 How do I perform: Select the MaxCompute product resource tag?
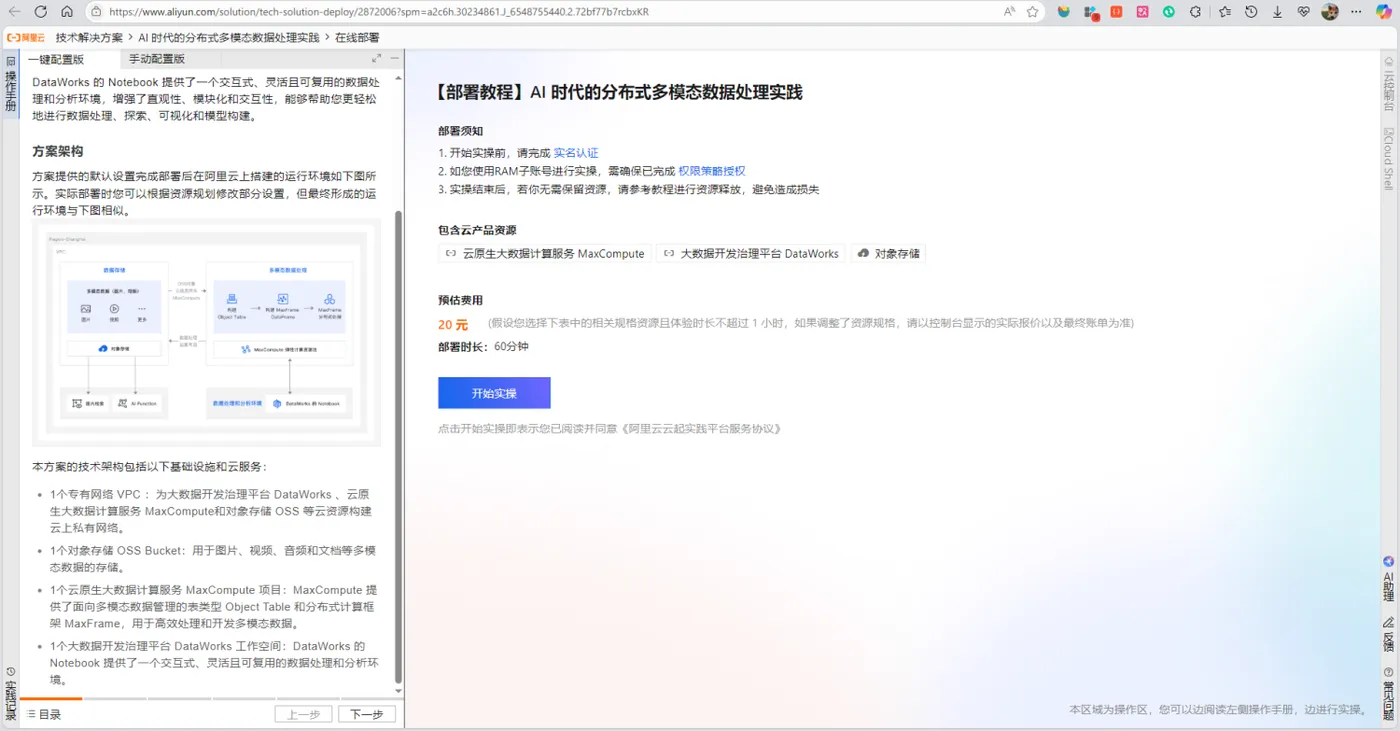[545, 254]
